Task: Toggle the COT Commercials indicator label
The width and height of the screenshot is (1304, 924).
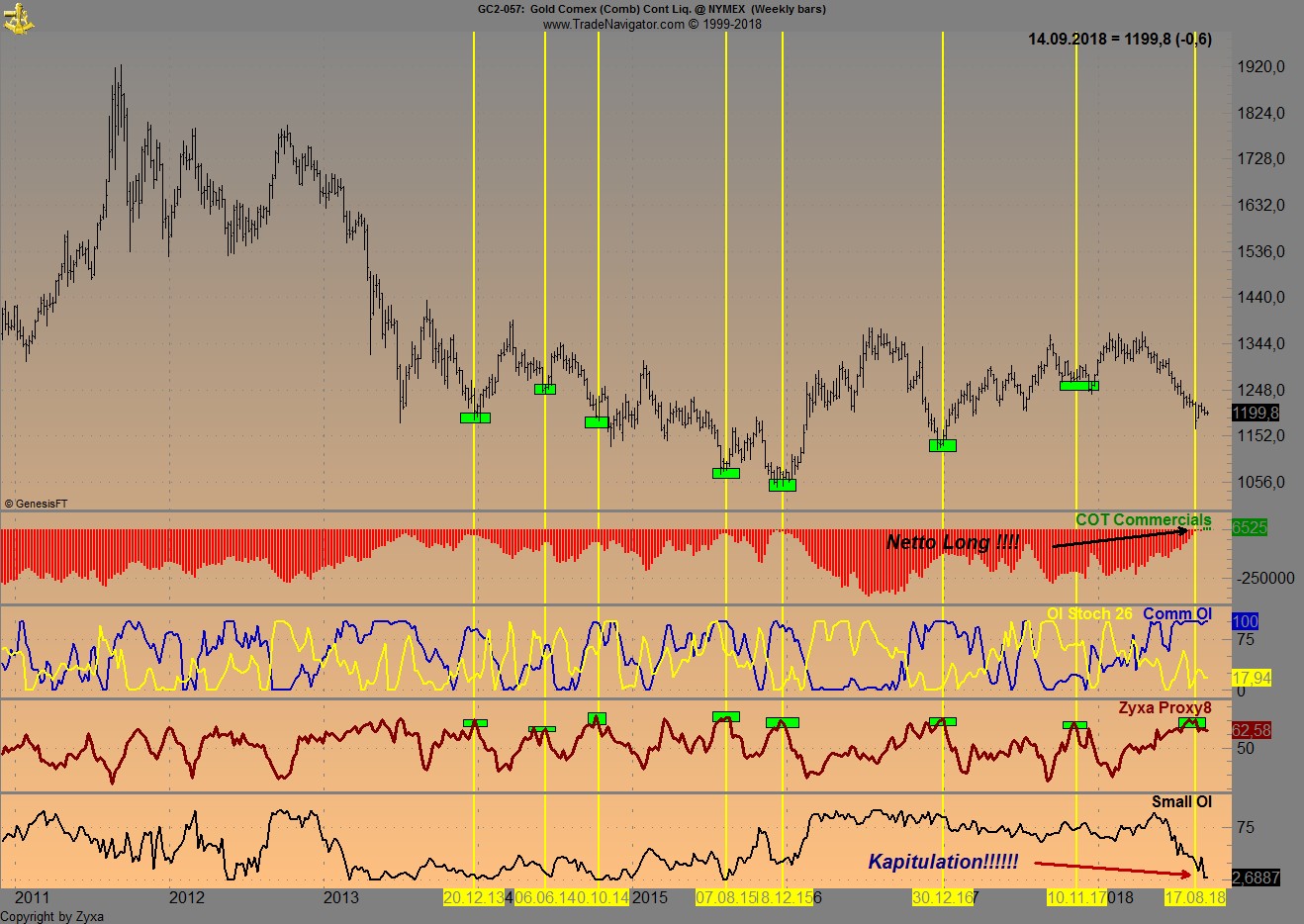Action: tap(1144, 517)
